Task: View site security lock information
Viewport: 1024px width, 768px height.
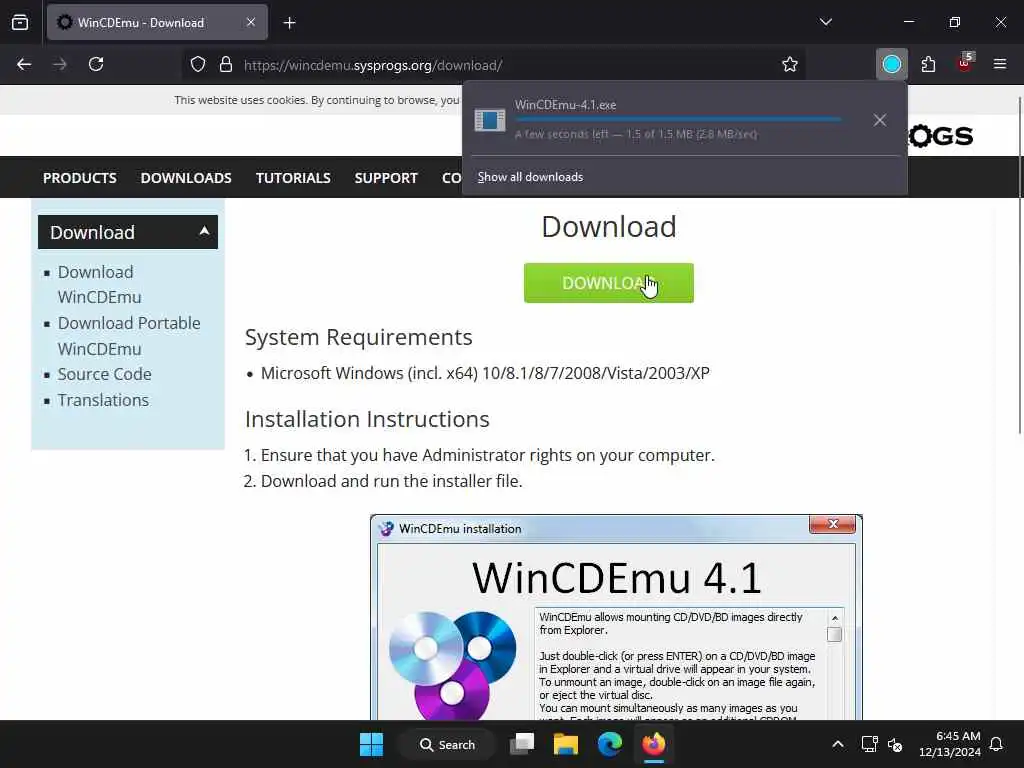Action: coord(226,65)
